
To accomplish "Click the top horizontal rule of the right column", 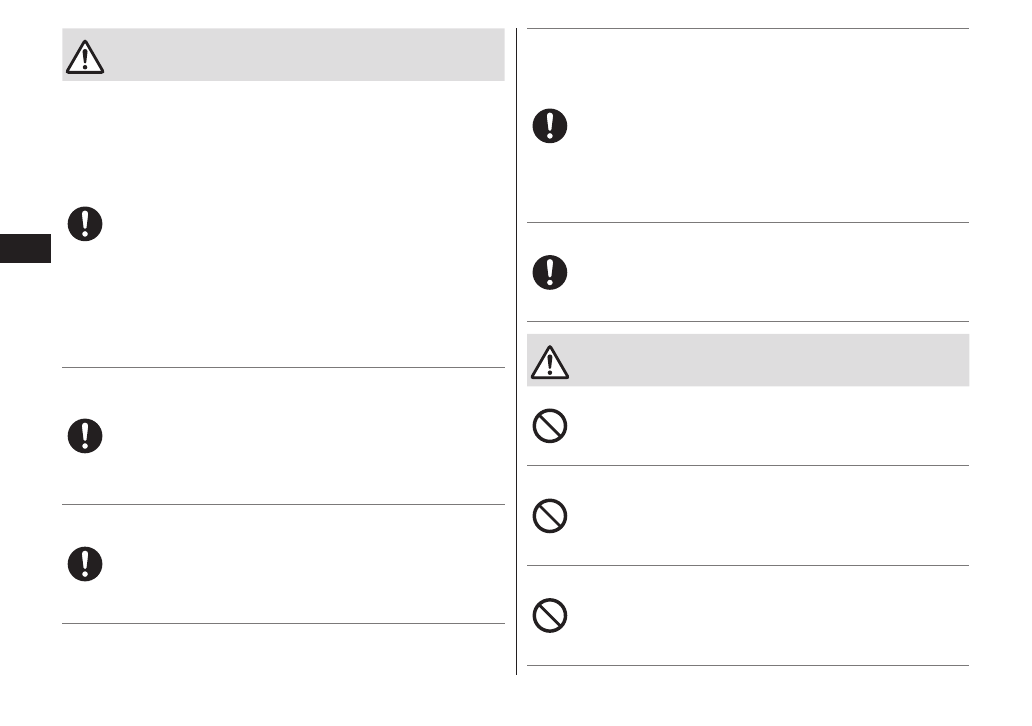I will [748, 29].
